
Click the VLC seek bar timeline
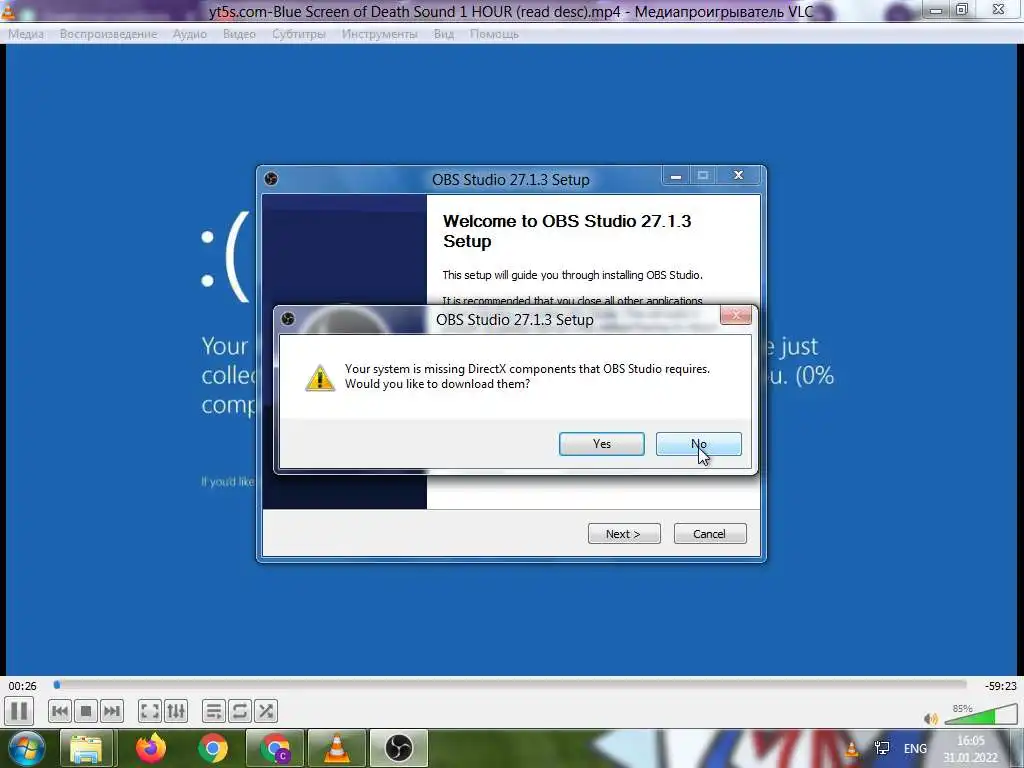point(509,685)
